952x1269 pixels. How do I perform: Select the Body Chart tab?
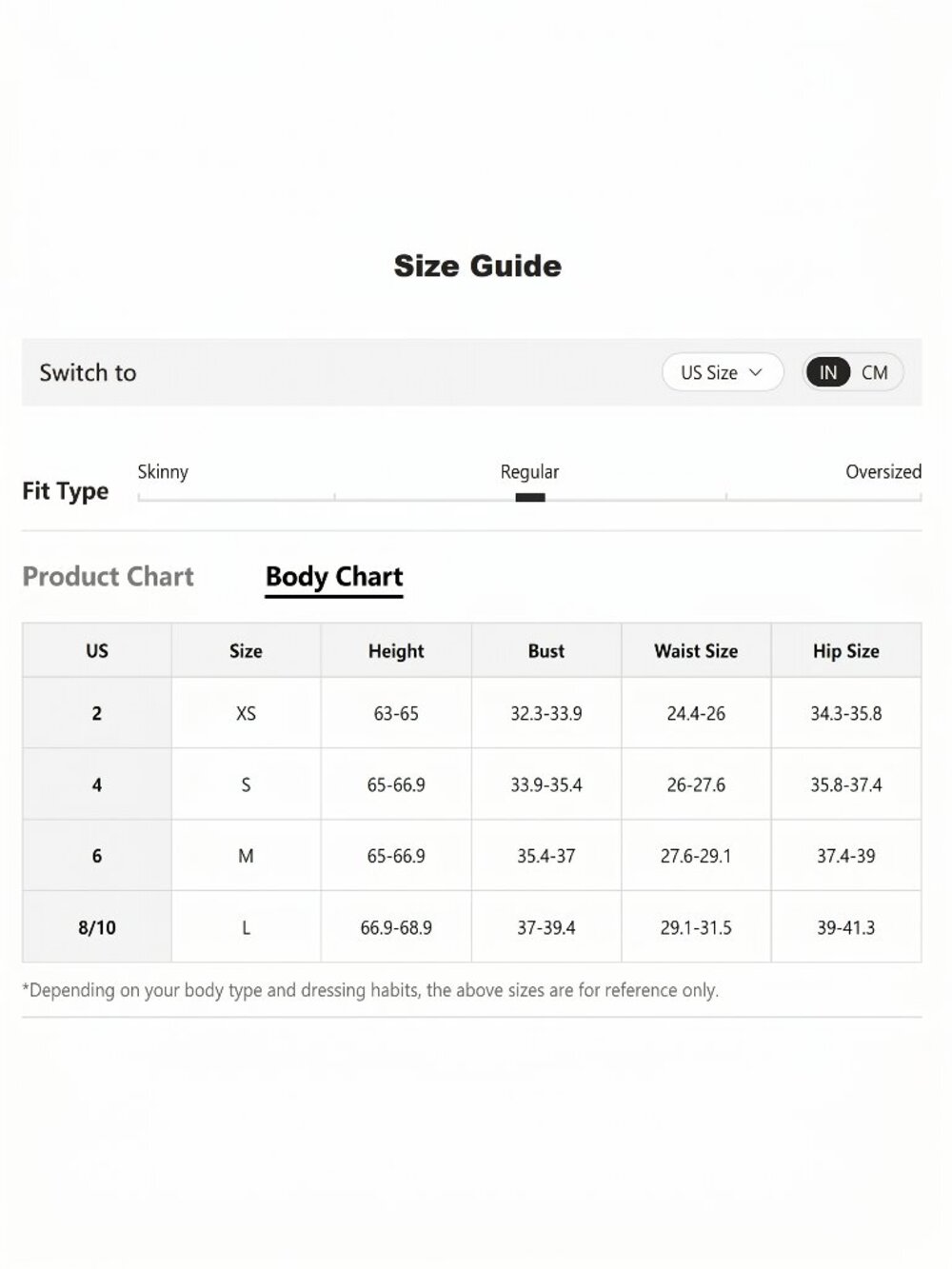coord(334,577)
